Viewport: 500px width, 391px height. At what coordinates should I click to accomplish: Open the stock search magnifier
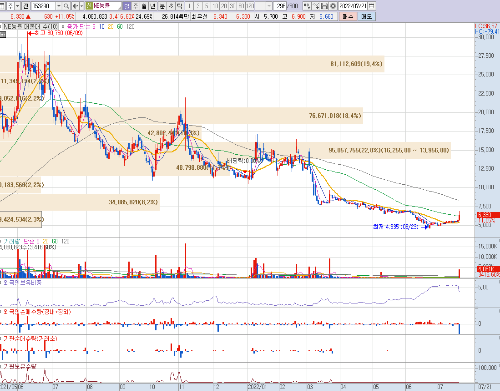(66, 6)
